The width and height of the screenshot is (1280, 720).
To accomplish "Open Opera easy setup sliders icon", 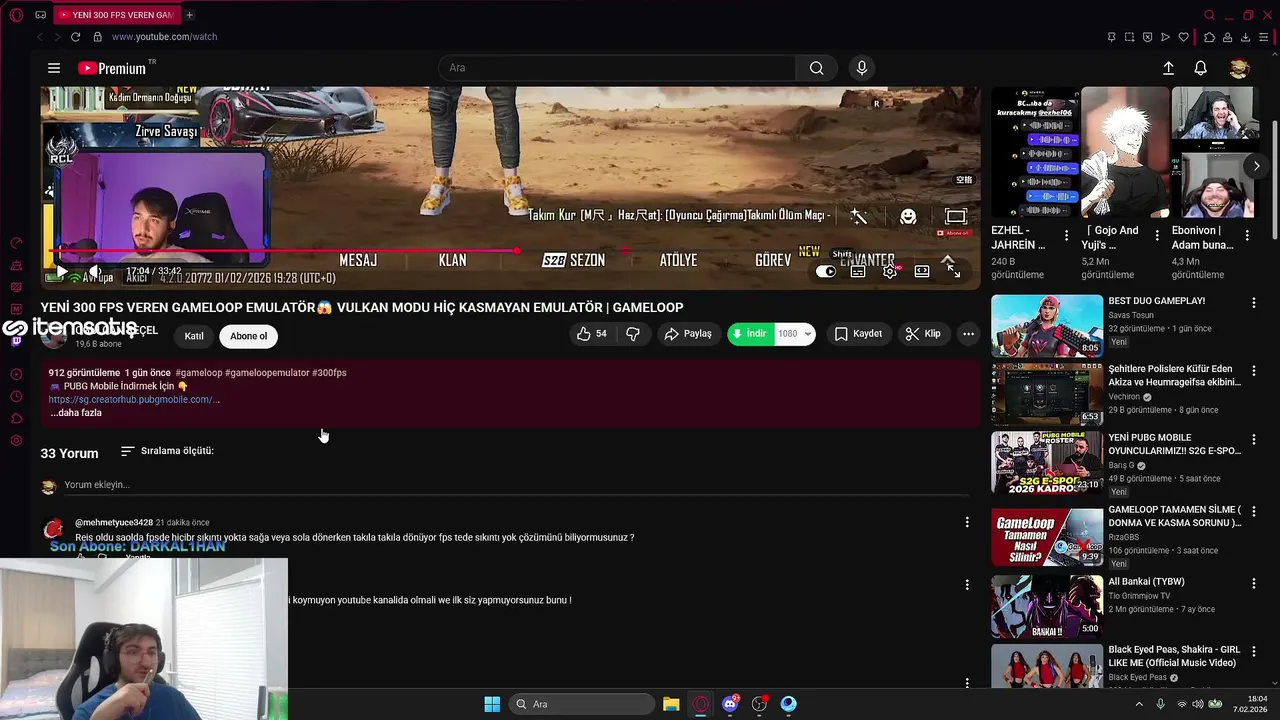I will click(x=1264, y=37).
